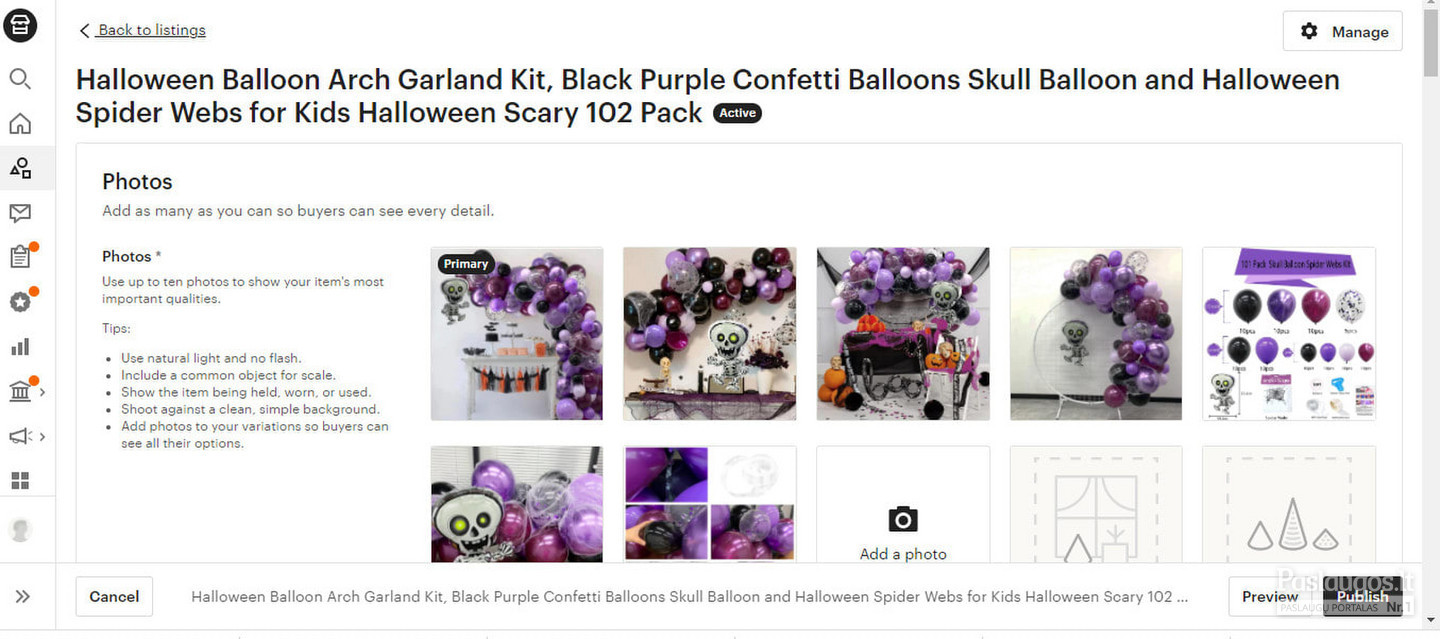Click the Cancel button

click(x=114, y=596)
